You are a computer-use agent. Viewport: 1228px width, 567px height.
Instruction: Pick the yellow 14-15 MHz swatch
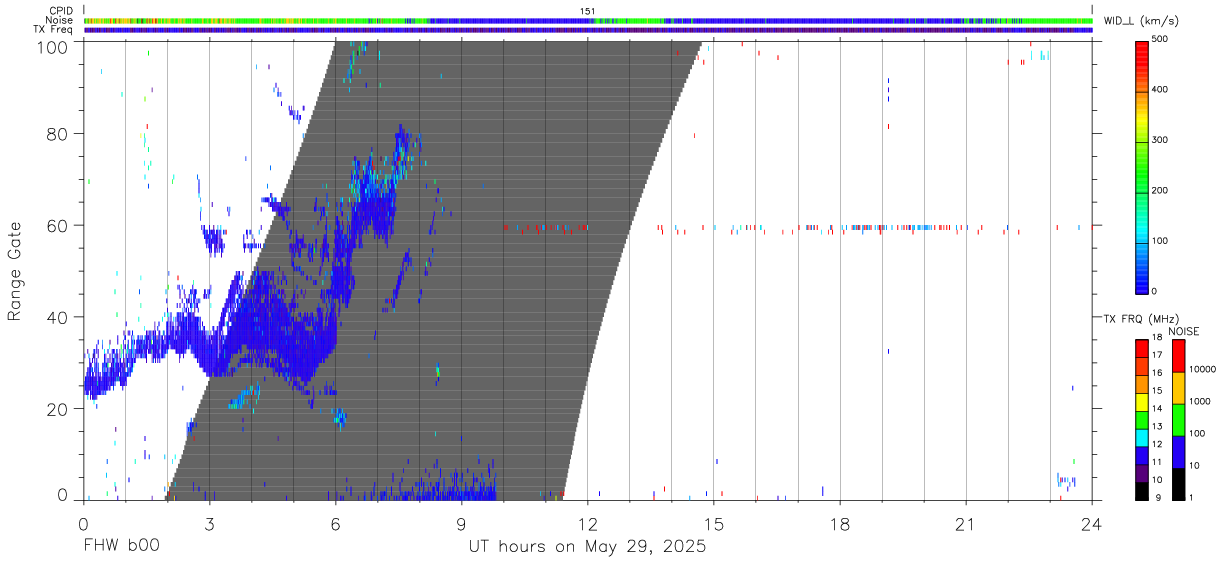pyautogui.click(x=1142, y=400)
